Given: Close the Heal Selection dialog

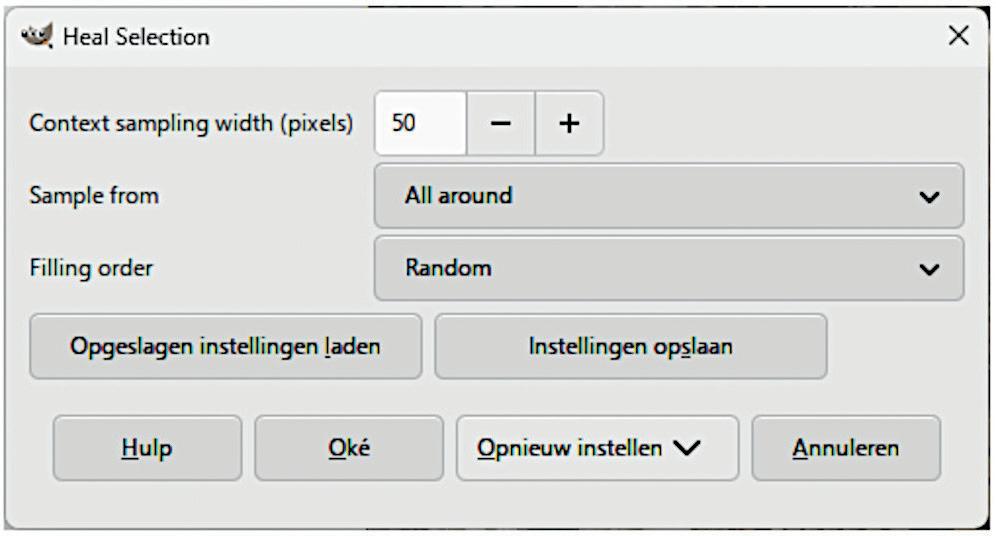Looking at the screenshot, I should pyautogui.click(x=958, y=37).
